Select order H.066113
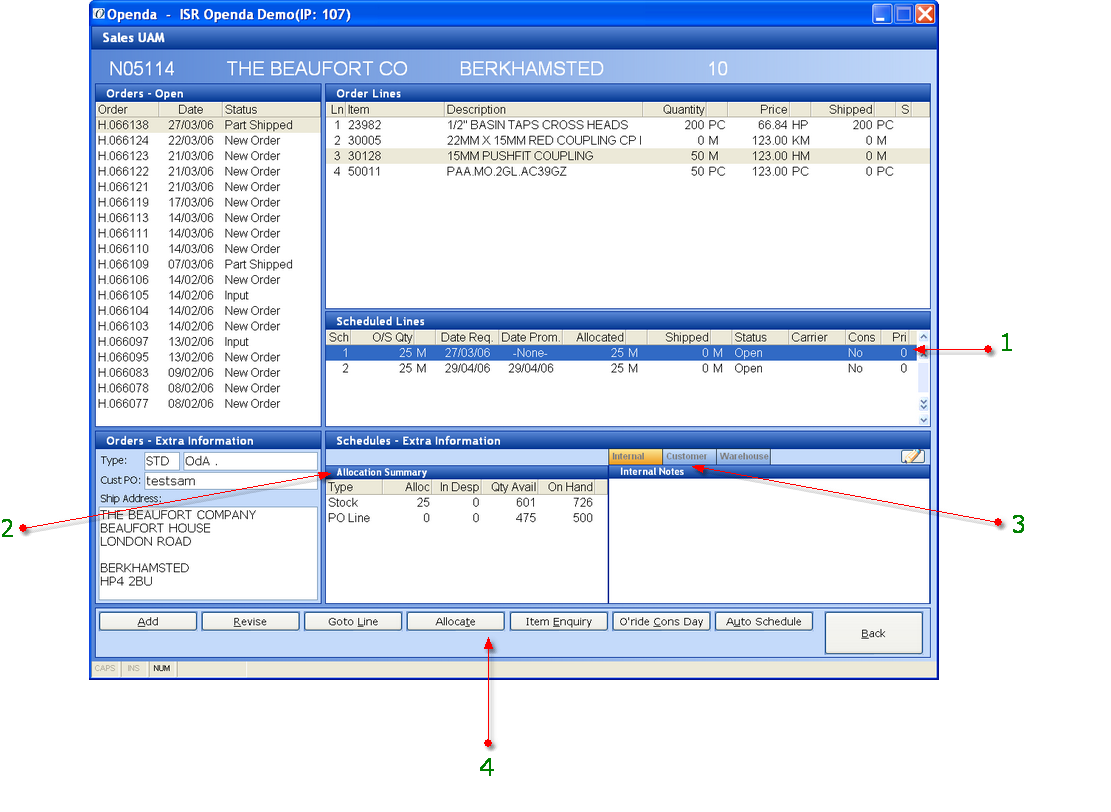1111x812 pixels. pyautogui.click(x=208, y=218)
